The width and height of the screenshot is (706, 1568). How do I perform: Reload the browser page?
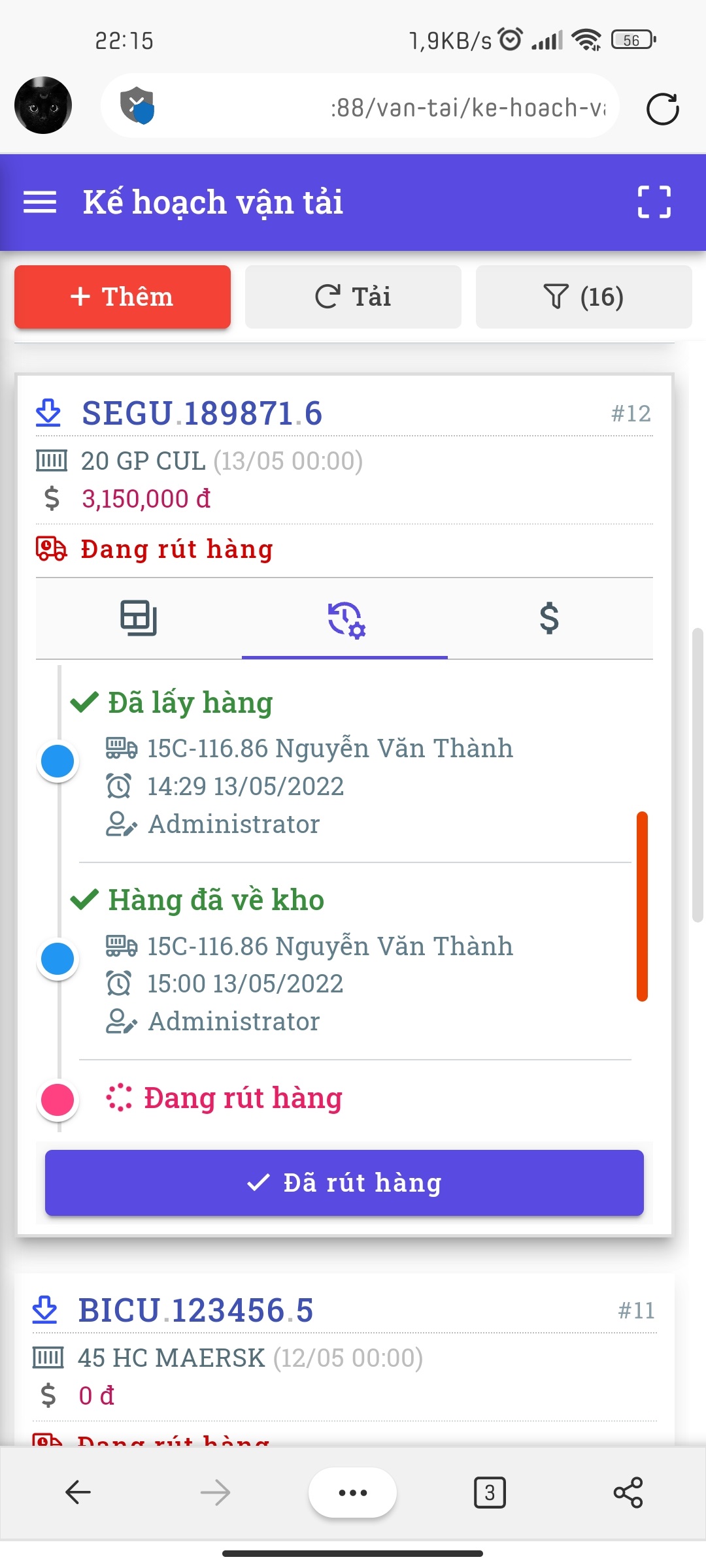coord(662,108)
